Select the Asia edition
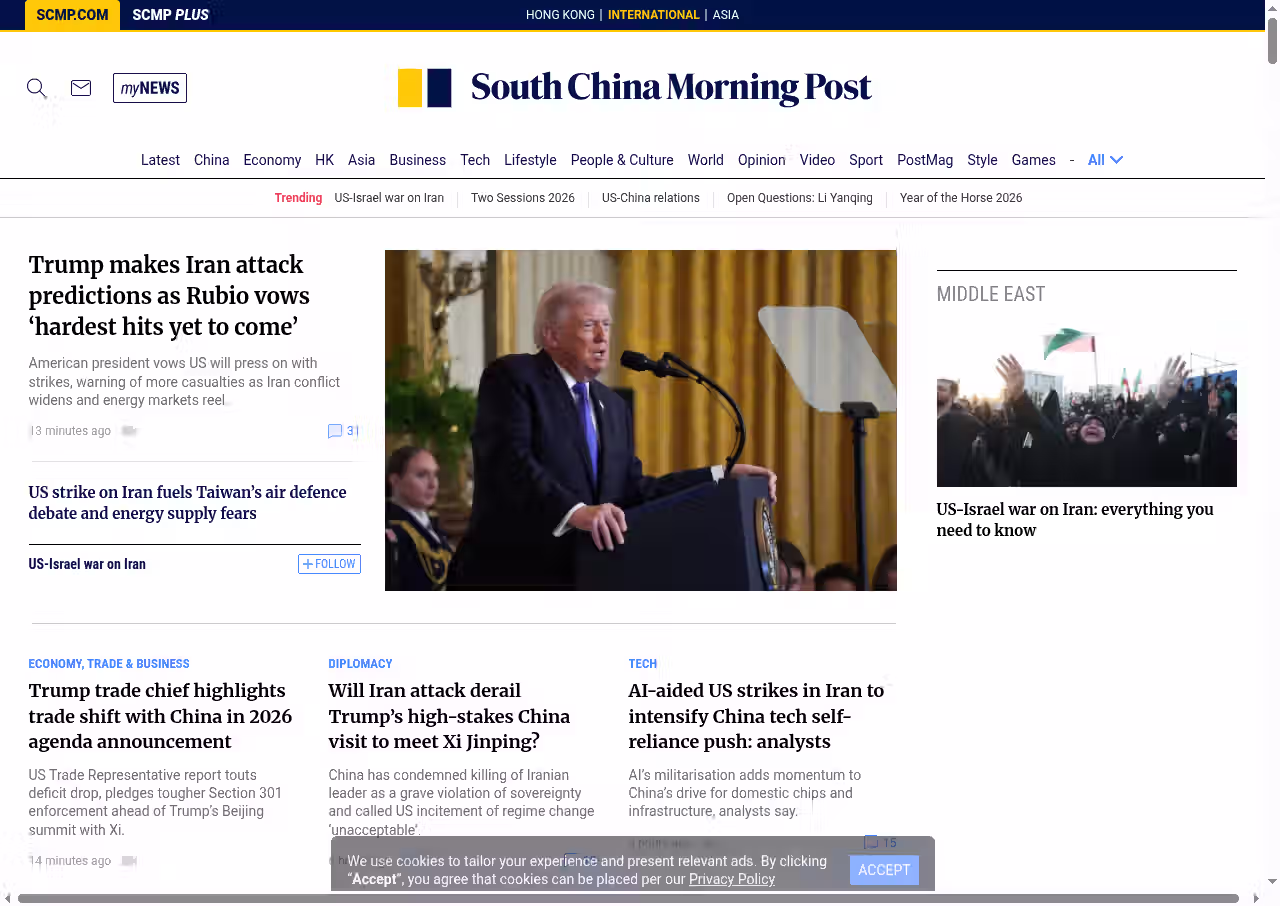 click(726, 15)
